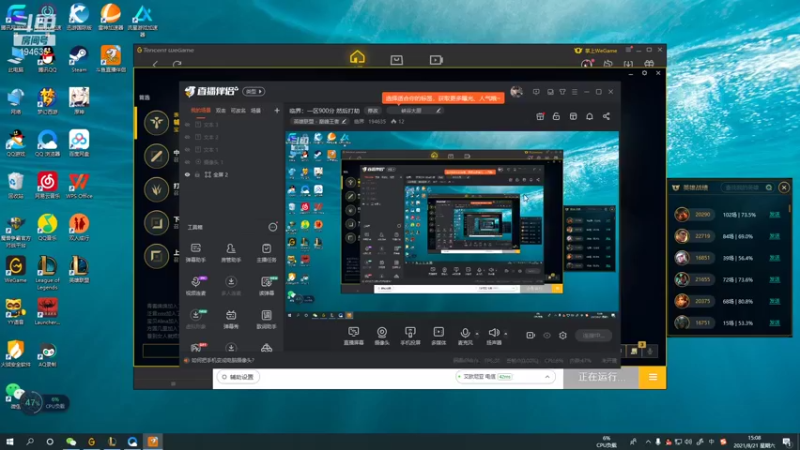Add a 多媒体 media source

(438, 336)
